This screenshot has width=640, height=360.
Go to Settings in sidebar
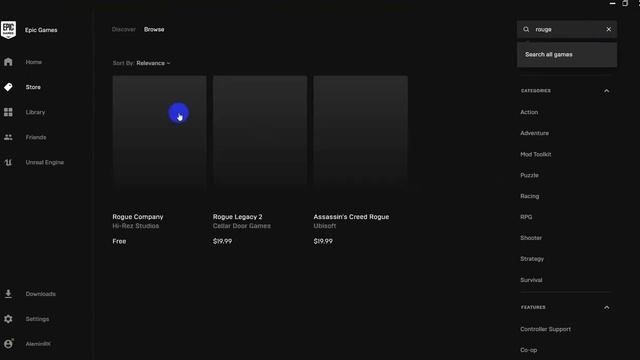[37, 319]
